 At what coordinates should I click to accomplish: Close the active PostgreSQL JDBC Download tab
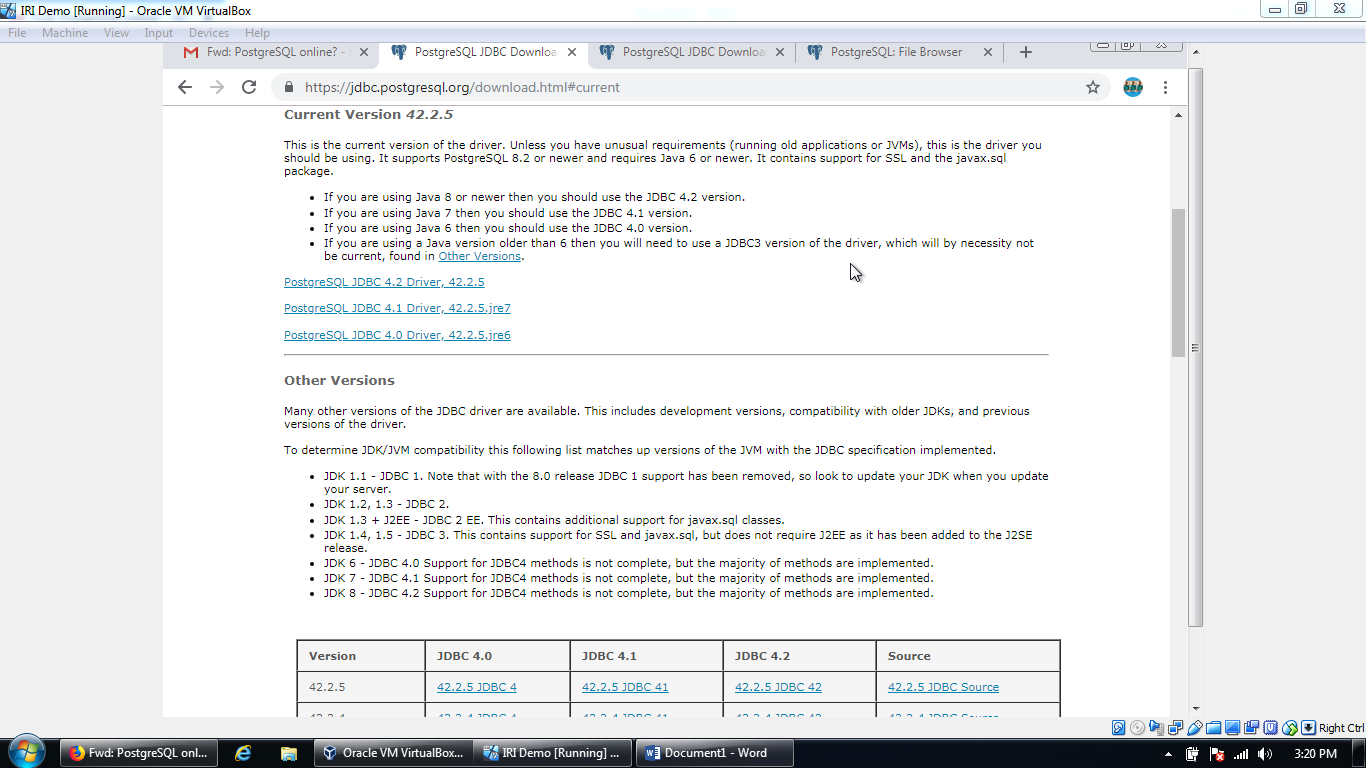click(571, 52)
